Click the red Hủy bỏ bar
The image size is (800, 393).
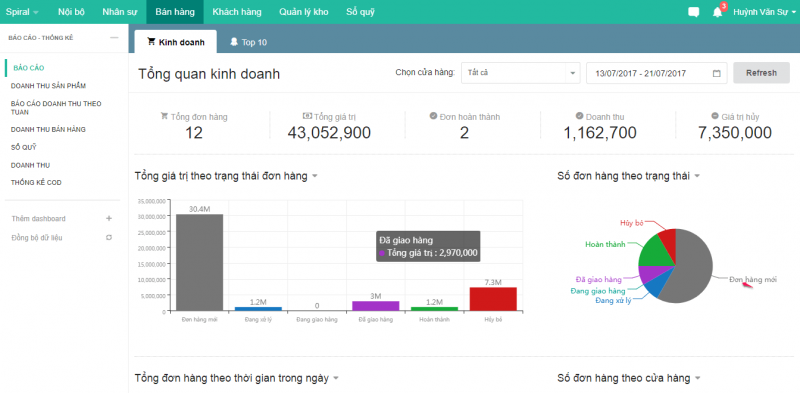pyautogui.click(x=493, y=299)
